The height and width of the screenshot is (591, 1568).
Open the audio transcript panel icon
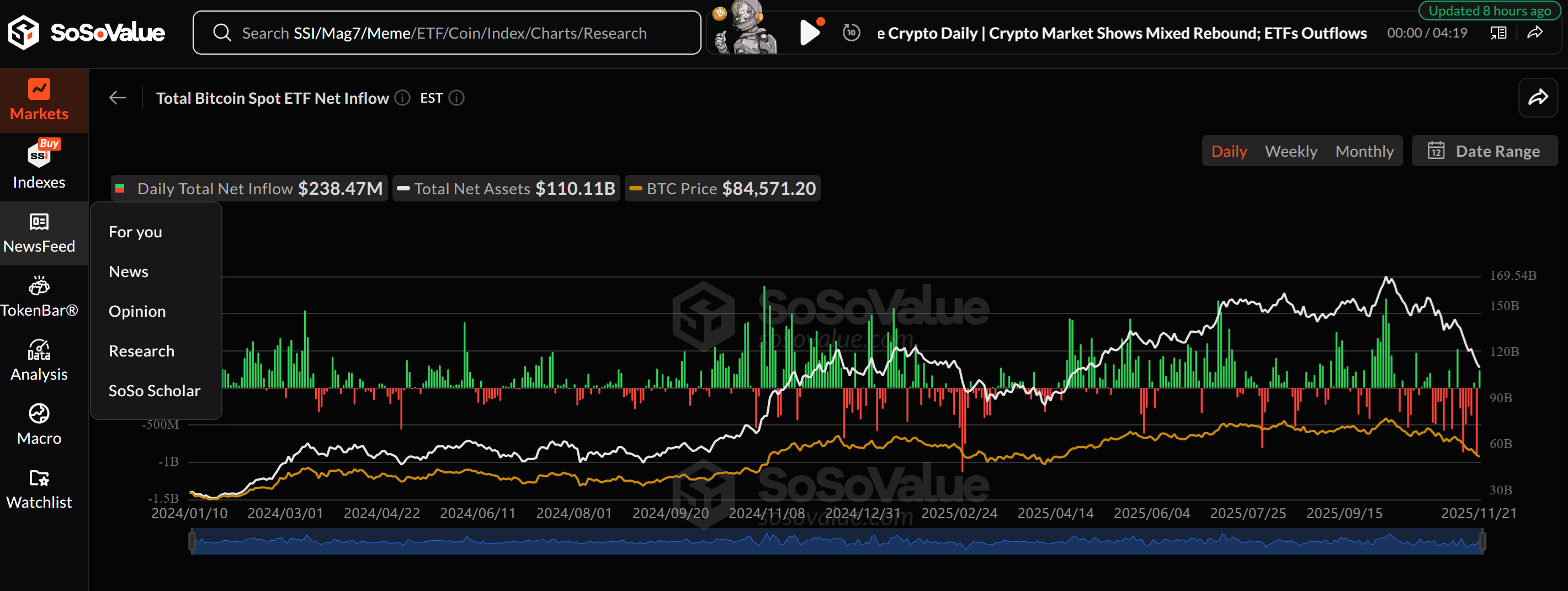pos(1498,33)
